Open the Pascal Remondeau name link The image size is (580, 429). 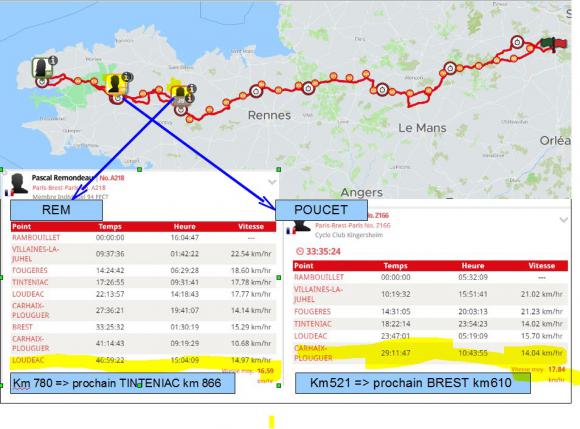point(64,178)
